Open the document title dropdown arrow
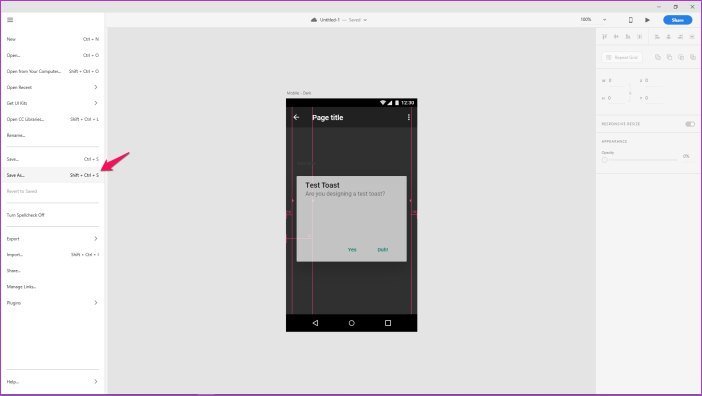Image resolution: width=702 pixels, height=396 pixels. (x=365, y=20)
